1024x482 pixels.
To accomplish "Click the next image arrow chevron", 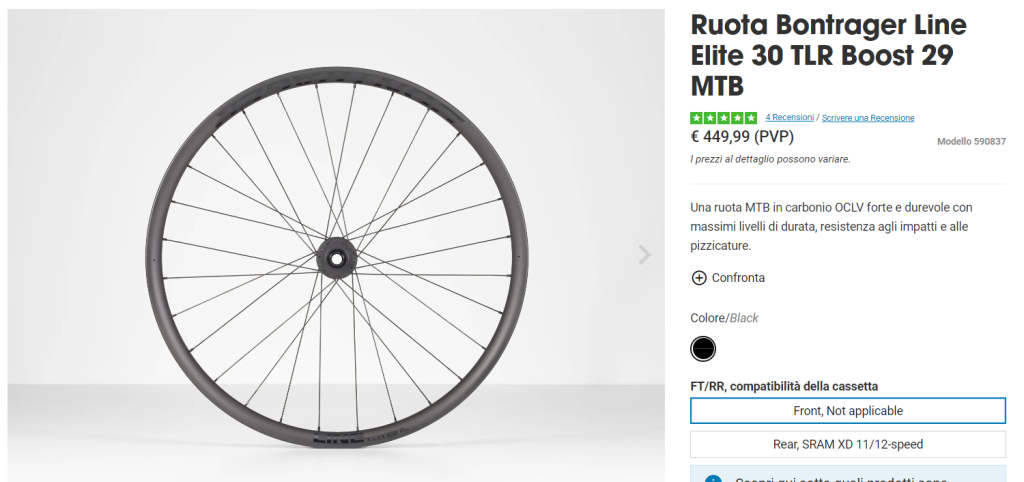I will click(x=645, y=255).
